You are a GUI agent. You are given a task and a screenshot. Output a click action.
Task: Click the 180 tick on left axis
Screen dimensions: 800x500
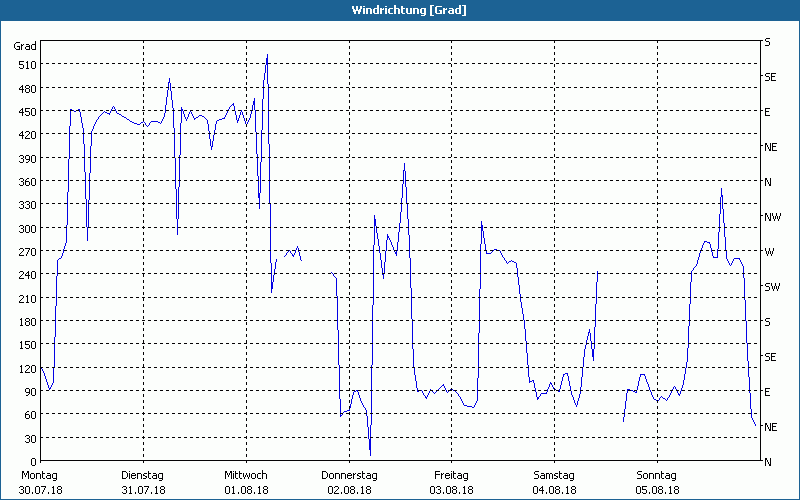tap(26, 322)
